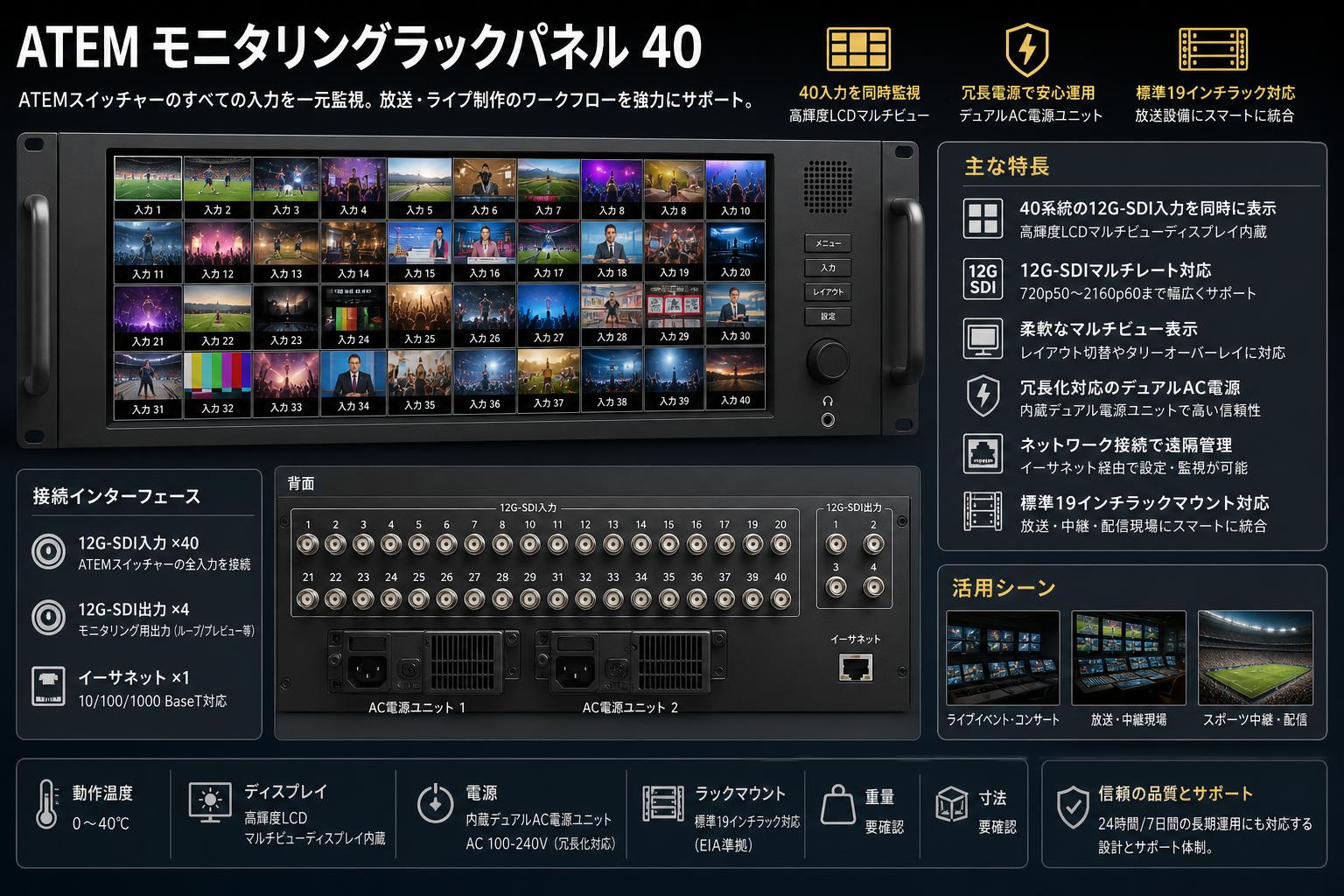Click the 0〜40℃ temperature value
The height and width of the screenshot is (896, 1344).
(101, 823)
